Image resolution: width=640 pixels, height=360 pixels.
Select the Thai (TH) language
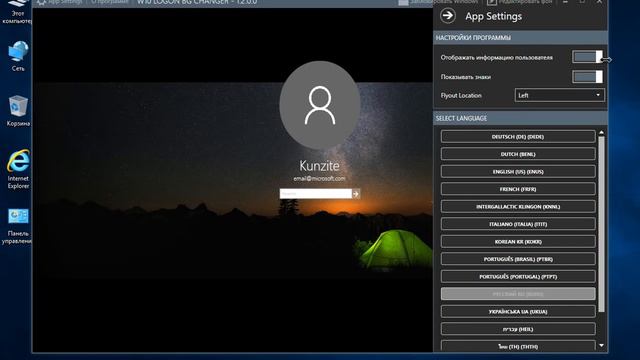518,346
